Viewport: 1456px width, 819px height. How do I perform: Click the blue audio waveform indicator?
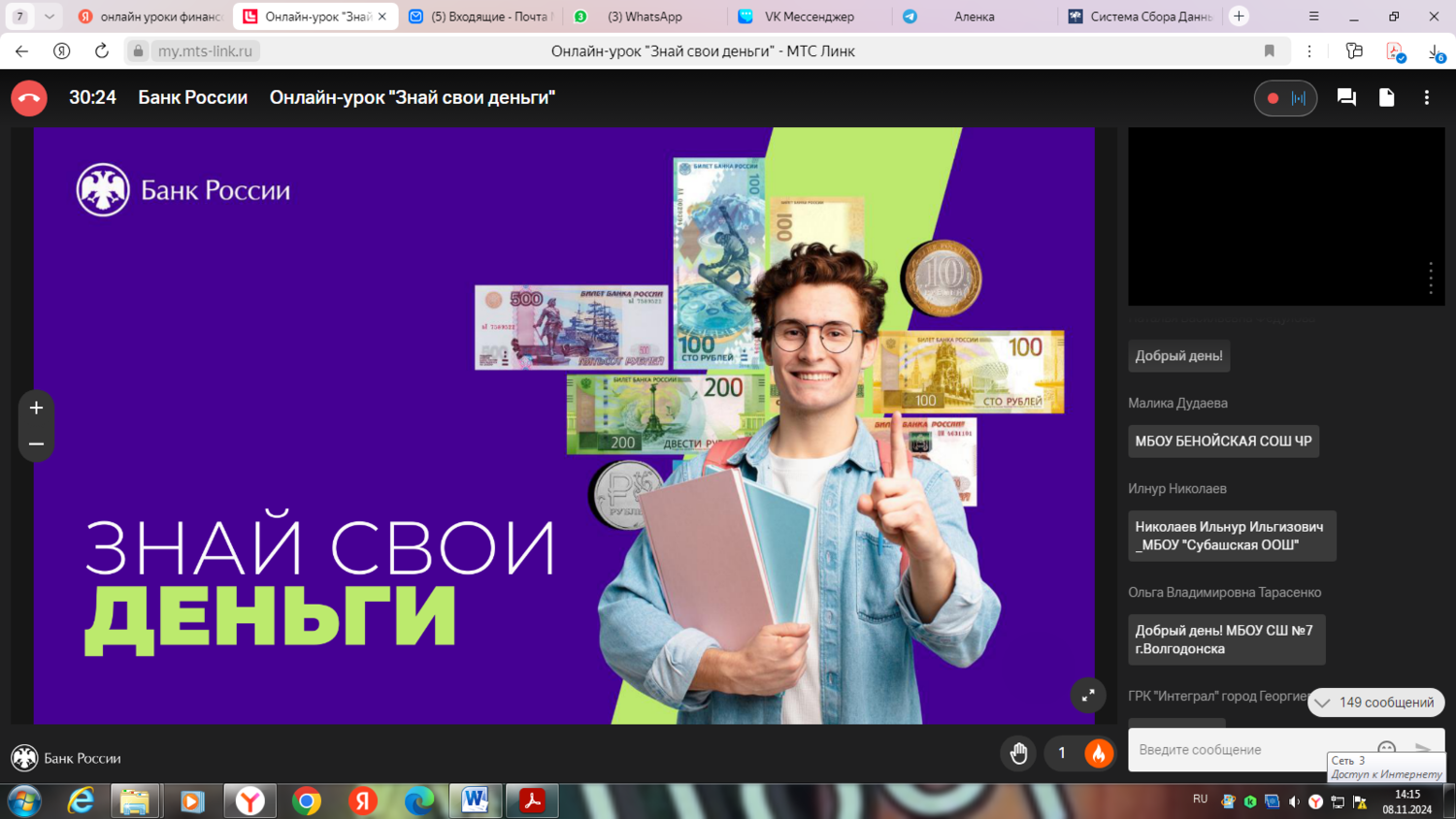click(x=1299, y=98)
